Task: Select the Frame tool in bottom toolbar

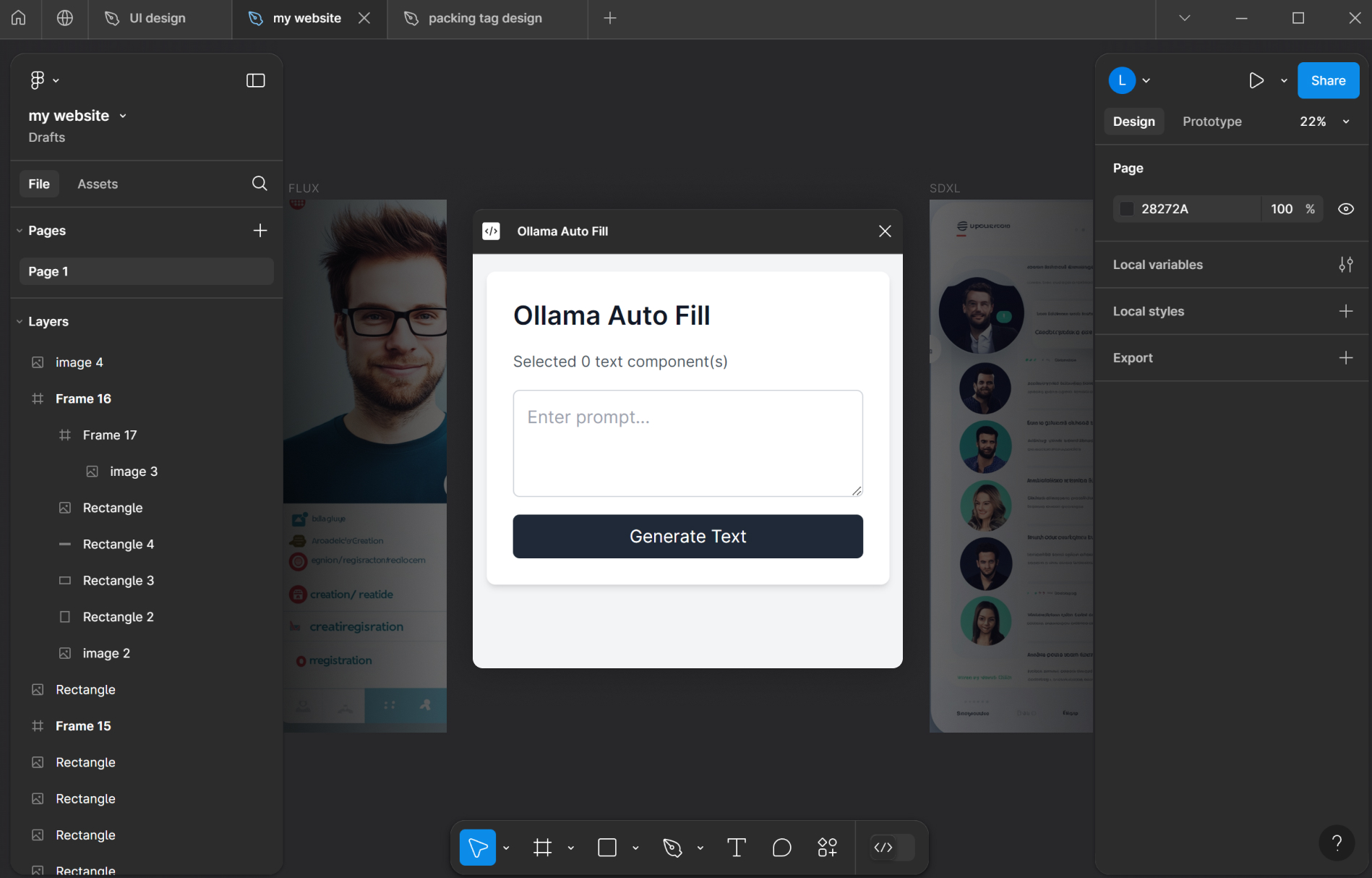Action: [x=542, y=848]
